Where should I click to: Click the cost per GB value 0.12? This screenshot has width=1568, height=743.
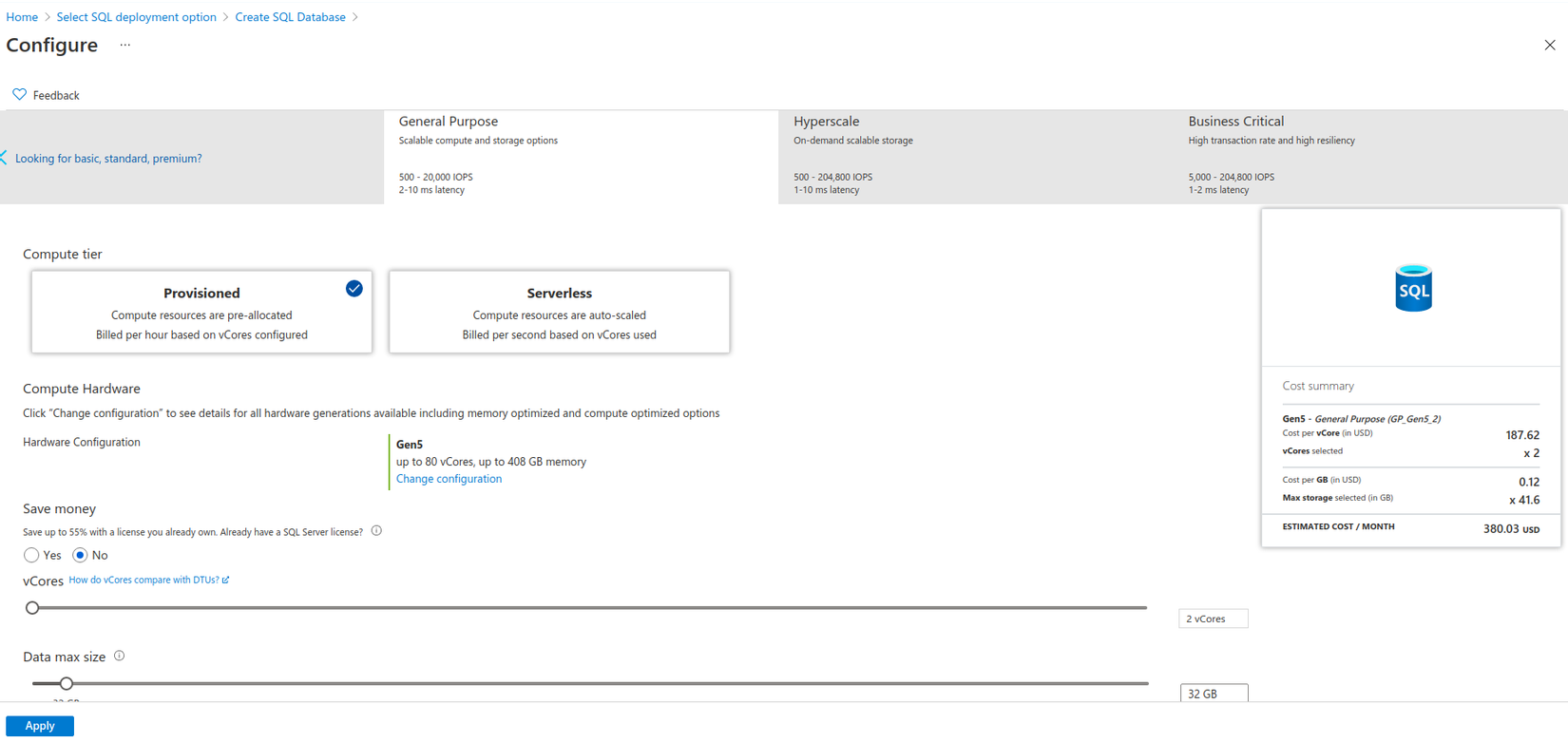pos(1529,482)
